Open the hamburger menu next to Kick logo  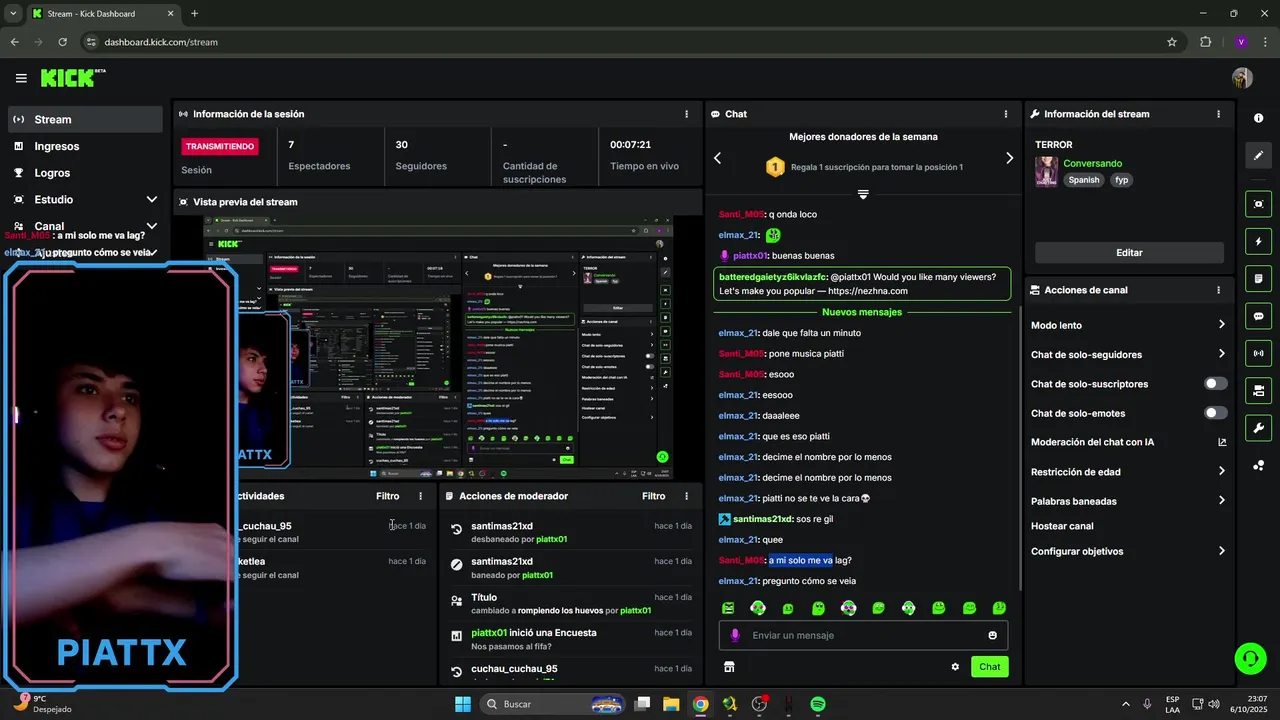[21, 78]
